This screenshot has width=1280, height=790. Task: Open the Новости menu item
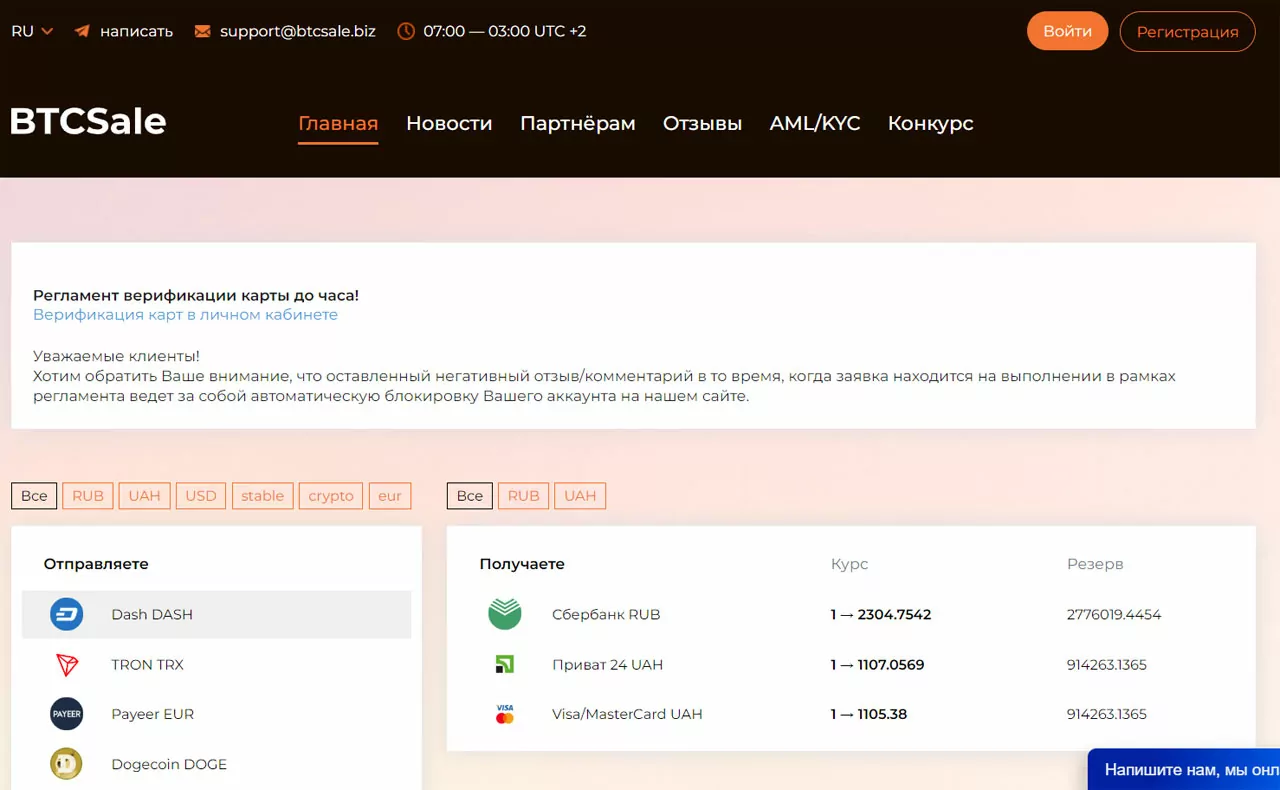click(x=449, y=123)
